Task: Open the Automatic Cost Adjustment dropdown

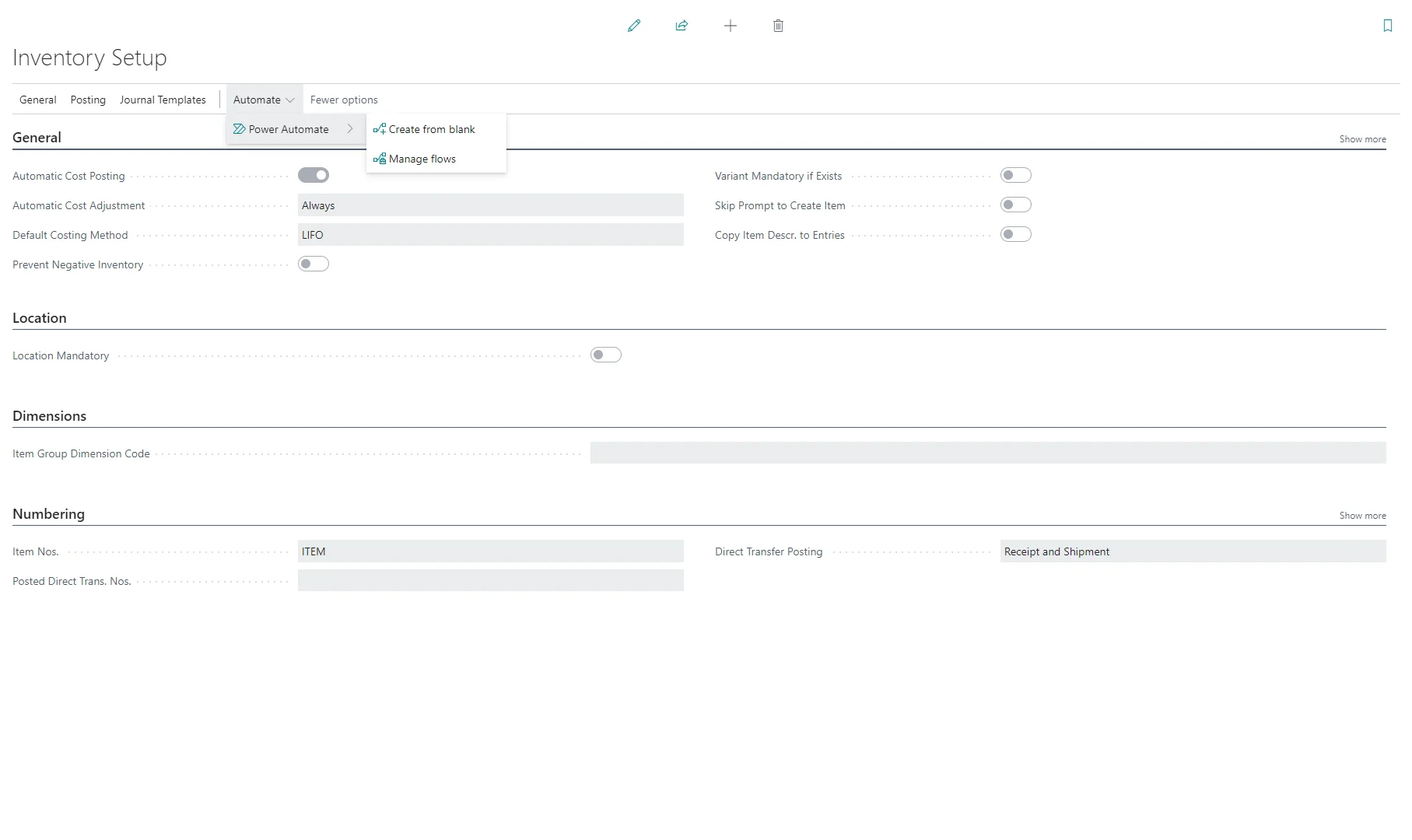Action: click(x=490, y=205)
